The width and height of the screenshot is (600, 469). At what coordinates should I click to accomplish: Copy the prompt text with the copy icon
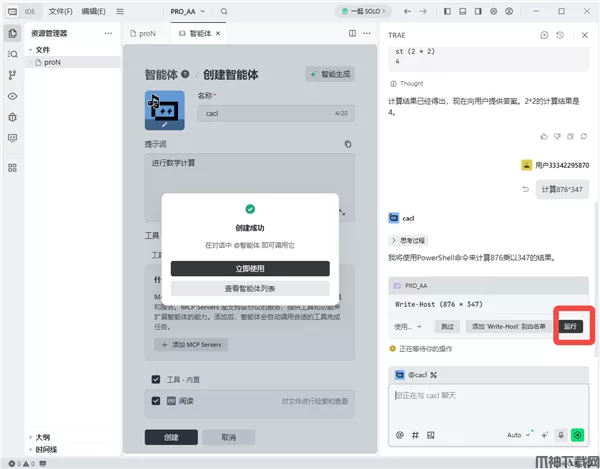(348, 144)
